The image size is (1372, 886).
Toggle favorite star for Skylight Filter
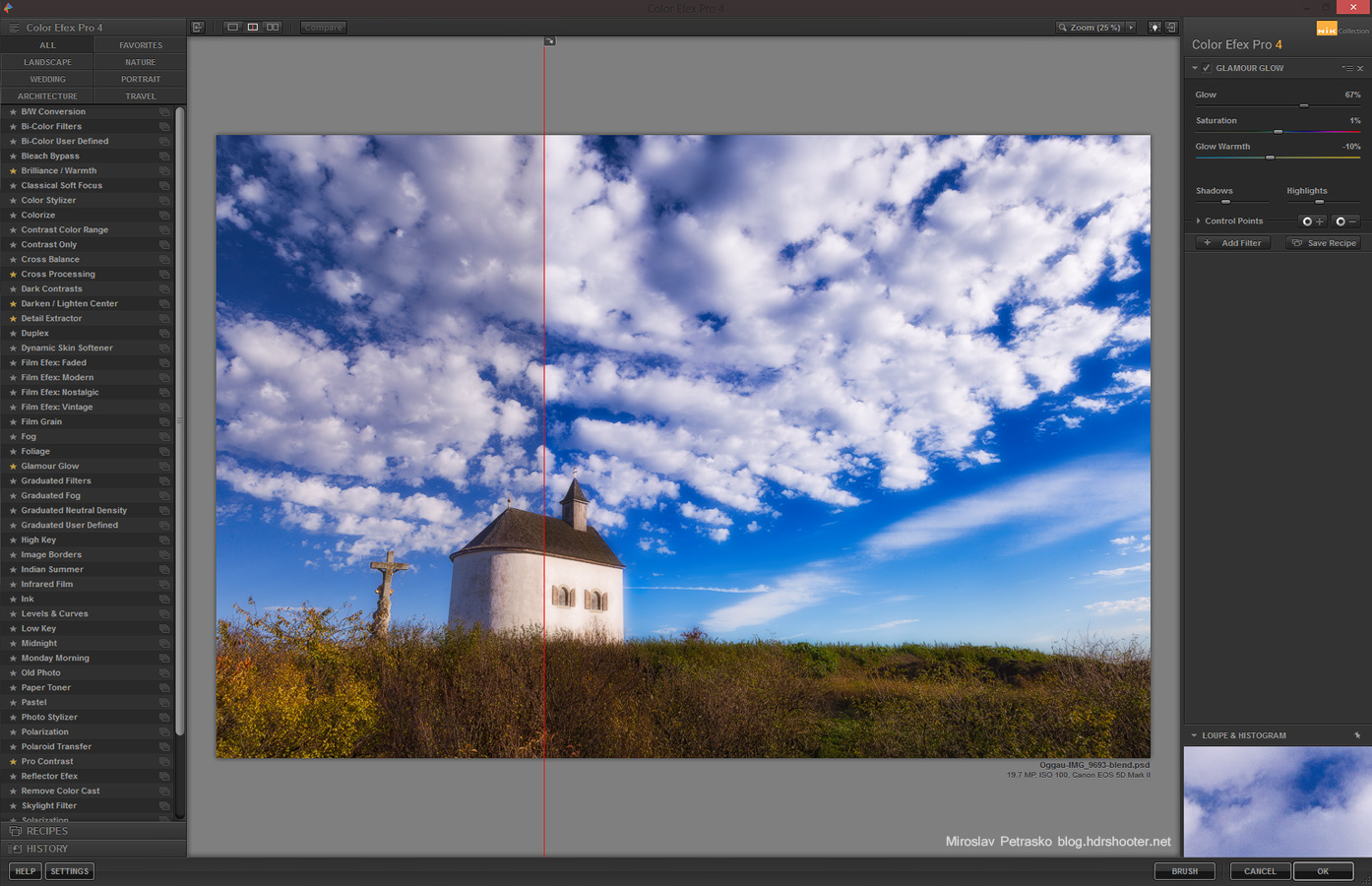[x=13, y=805]
